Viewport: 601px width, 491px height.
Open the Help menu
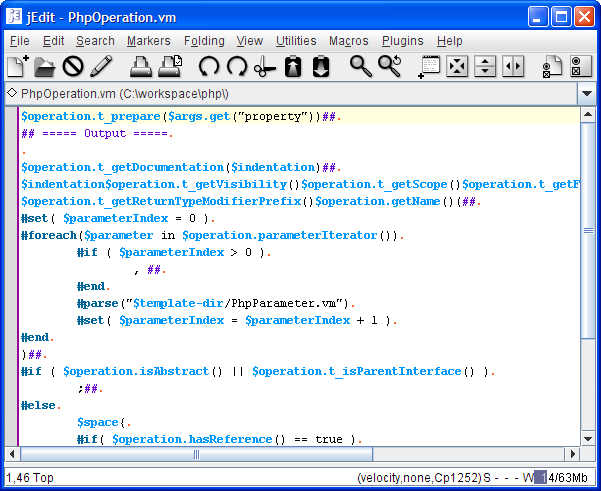tap(449, 41)
